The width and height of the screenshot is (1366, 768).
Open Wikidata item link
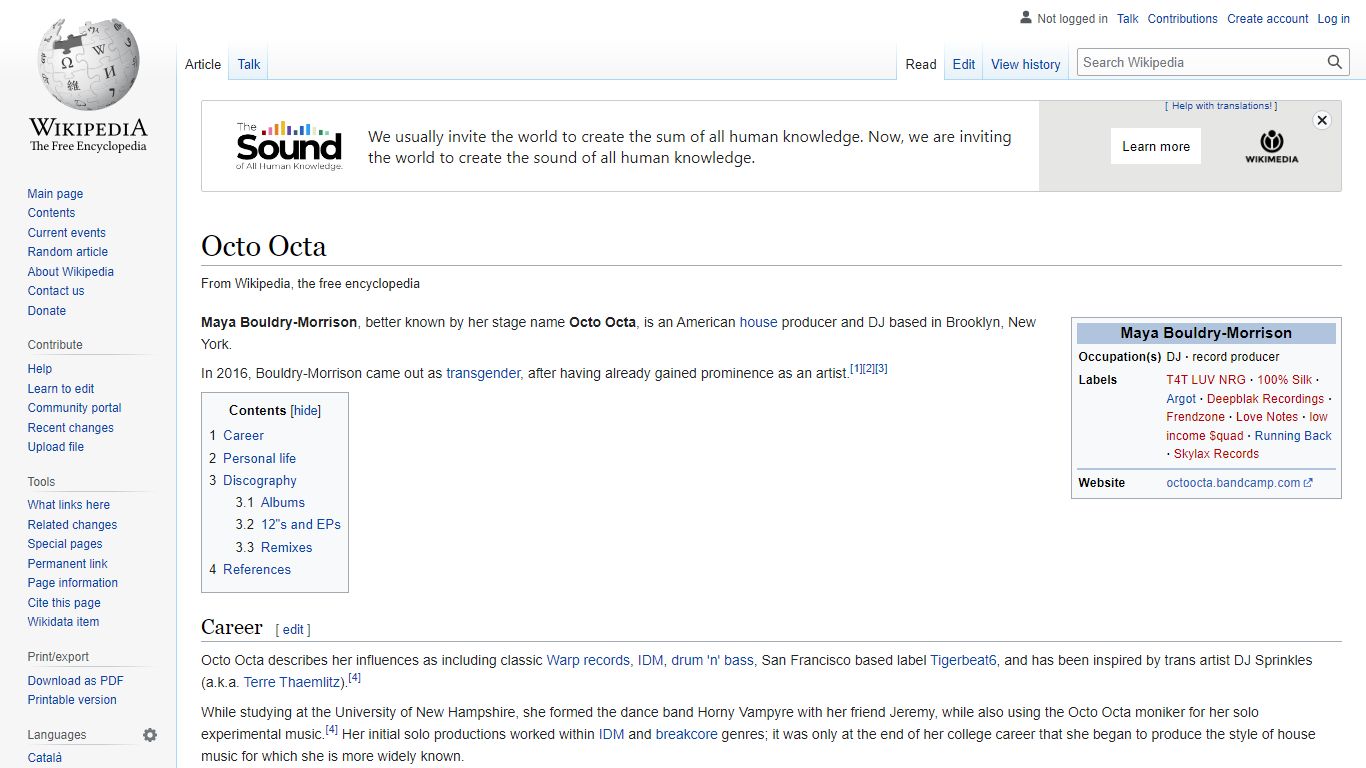[63, 622]
